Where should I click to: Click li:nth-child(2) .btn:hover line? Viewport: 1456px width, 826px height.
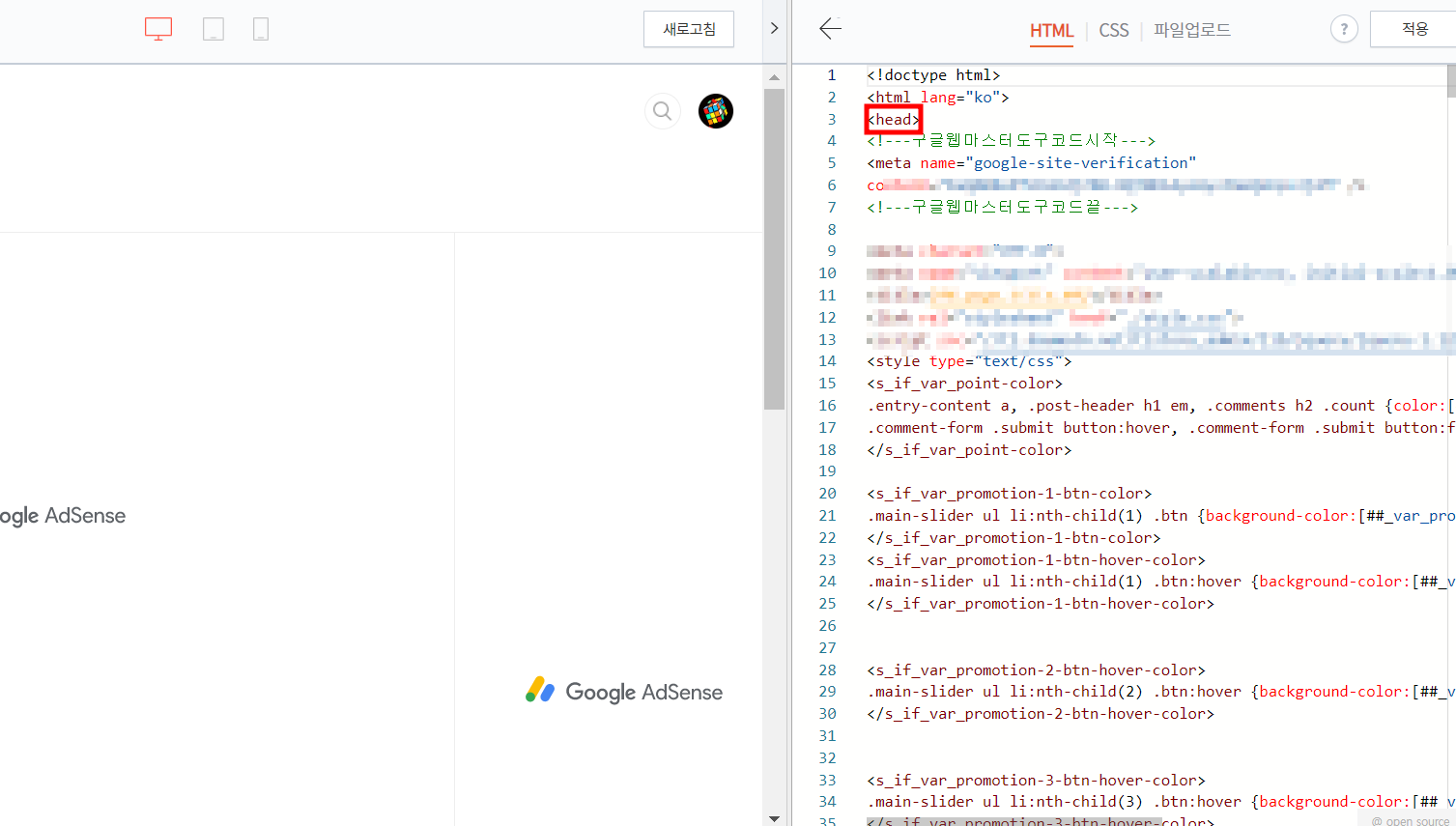coord(1160,692)
